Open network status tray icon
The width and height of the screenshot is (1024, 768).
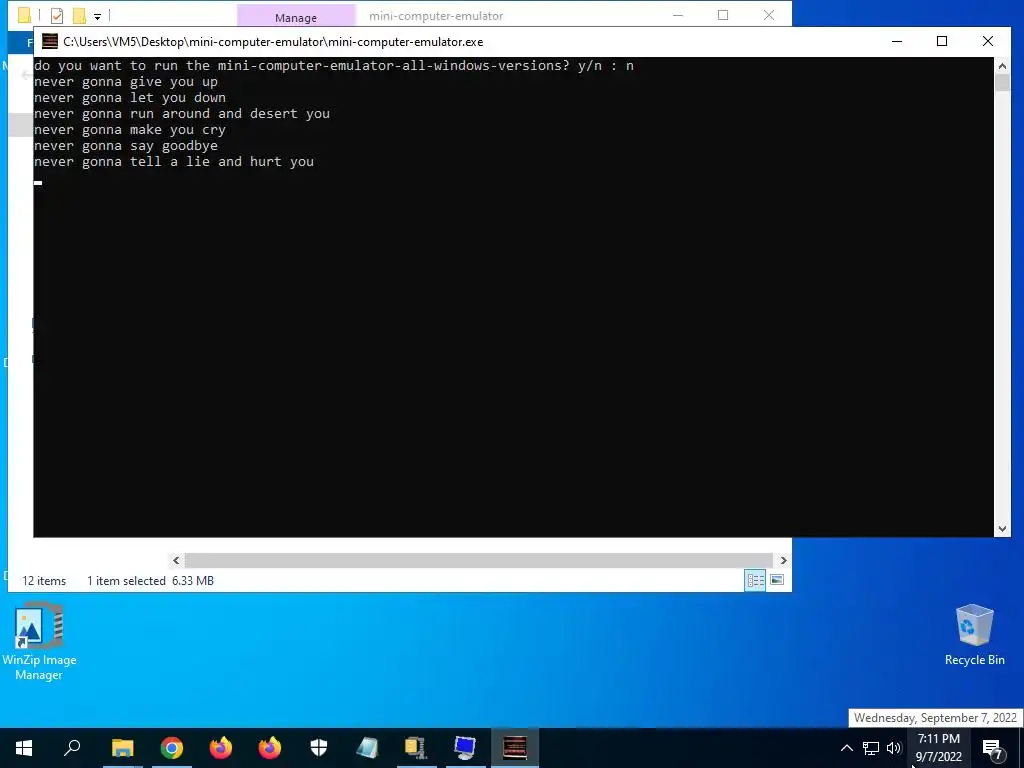[871, 748]
